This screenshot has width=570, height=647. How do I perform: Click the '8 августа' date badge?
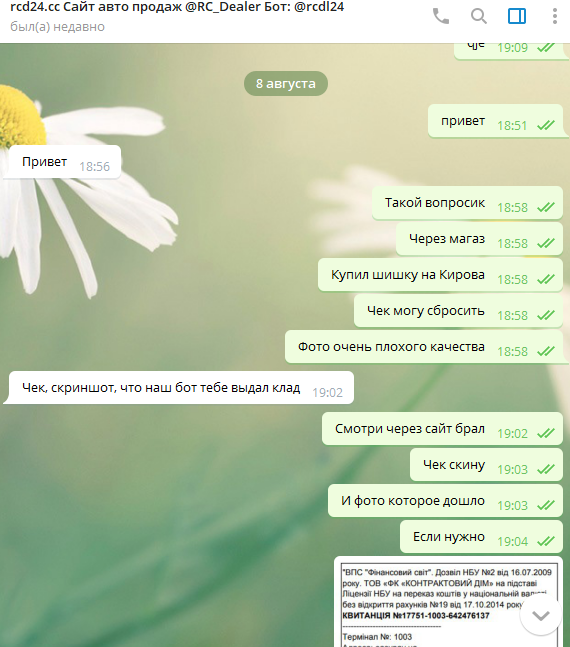pyautogui.click(x=286, y=84)
